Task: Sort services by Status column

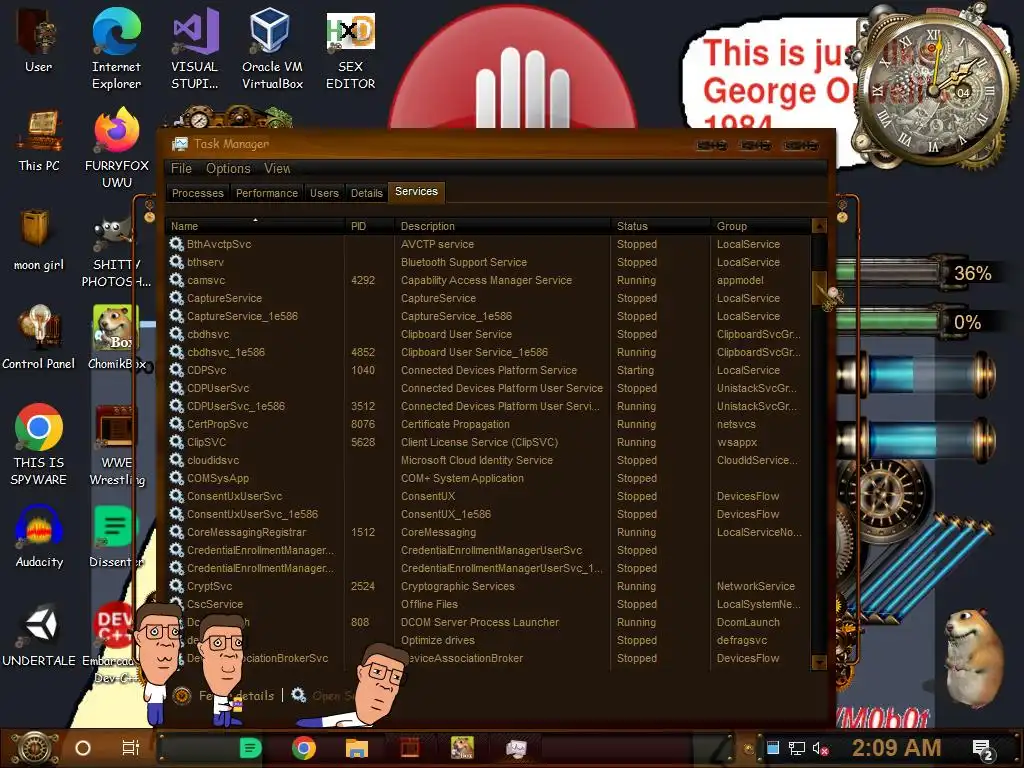Action: tap(660, 226)
